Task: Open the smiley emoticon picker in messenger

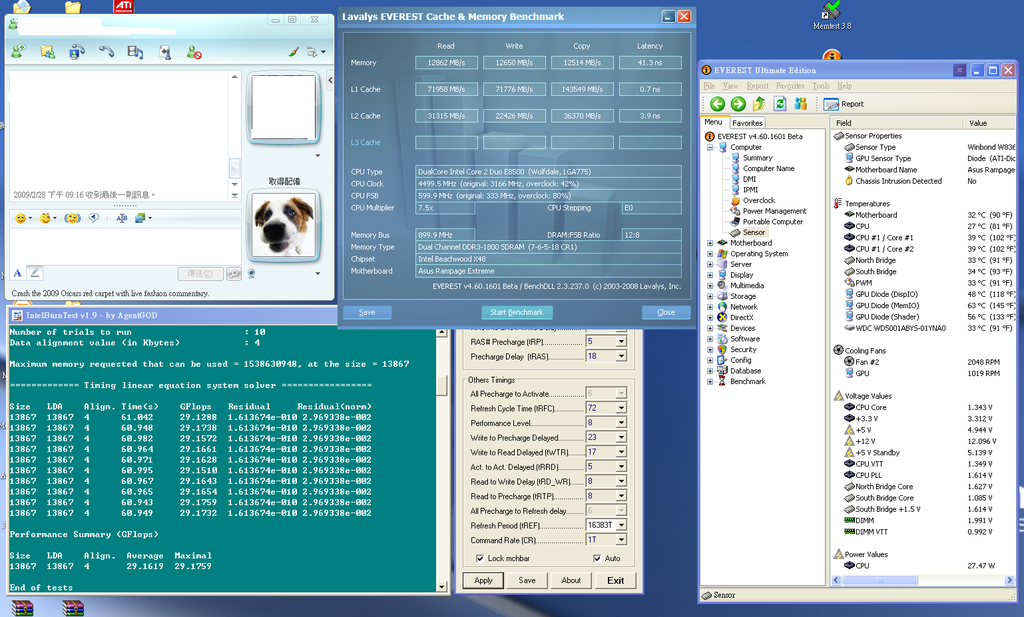Action: click(23, 218)
